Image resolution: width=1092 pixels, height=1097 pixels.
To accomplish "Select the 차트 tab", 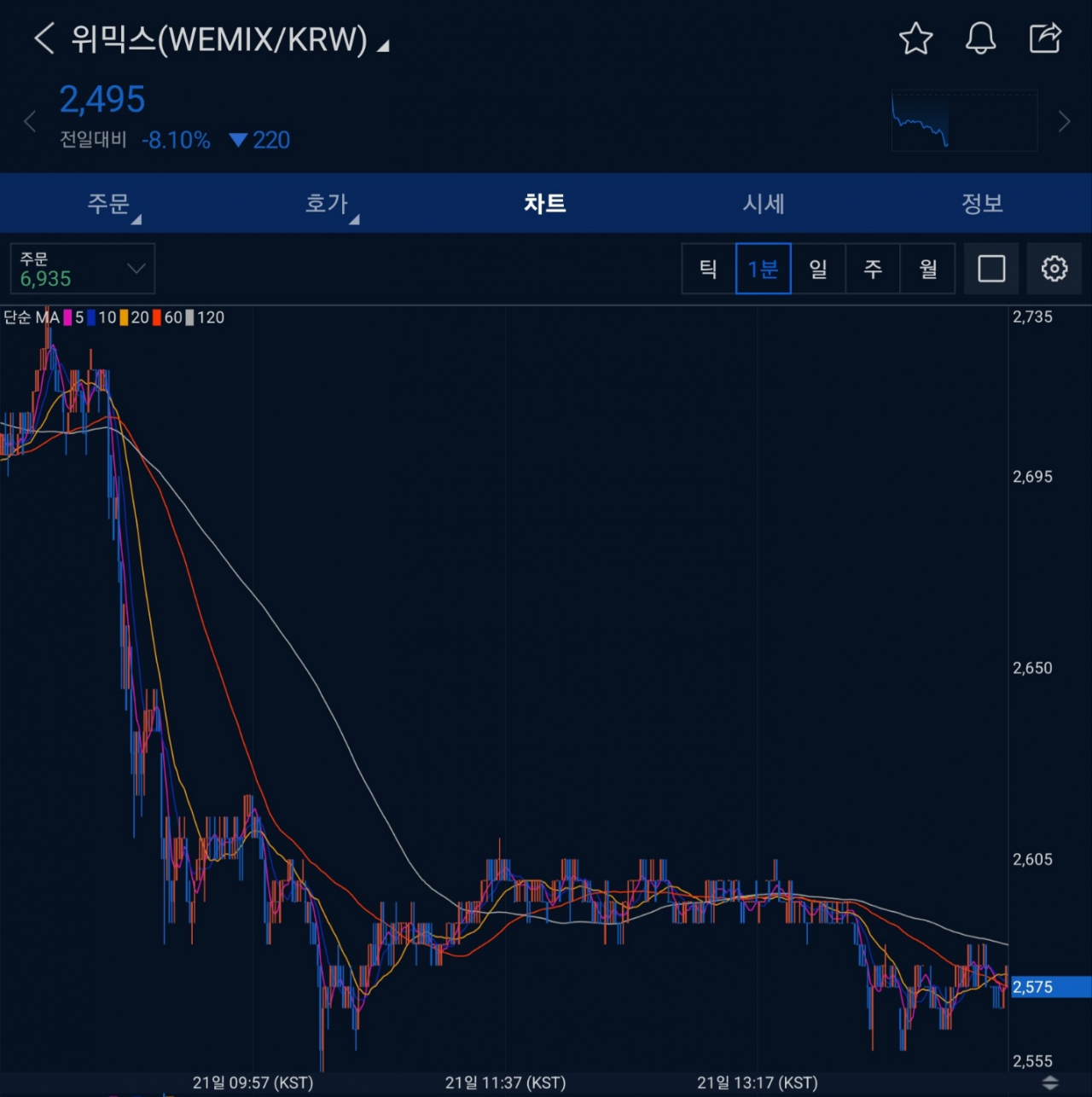I will 545,204.
